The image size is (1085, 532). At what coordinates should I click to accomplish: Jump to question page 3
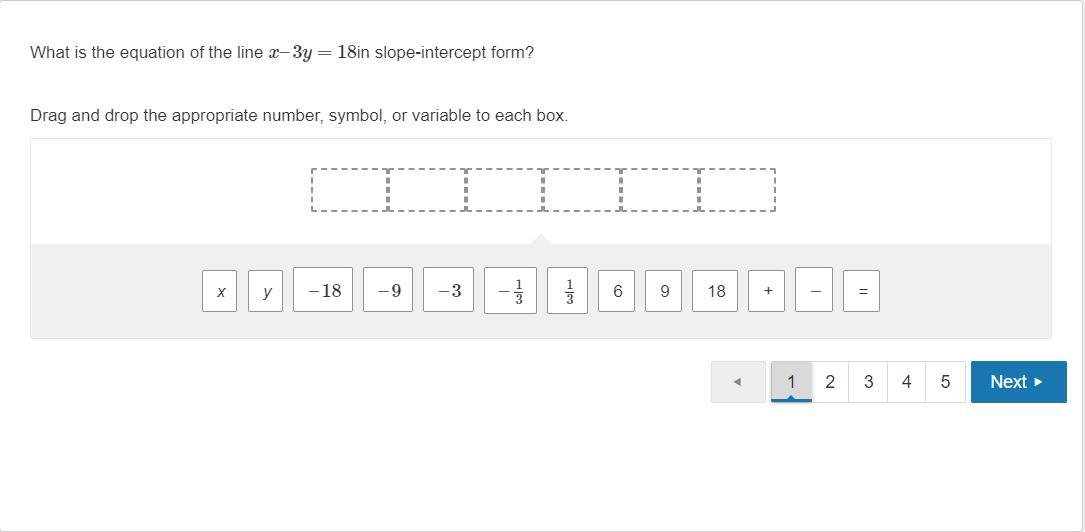pos(868,382)
